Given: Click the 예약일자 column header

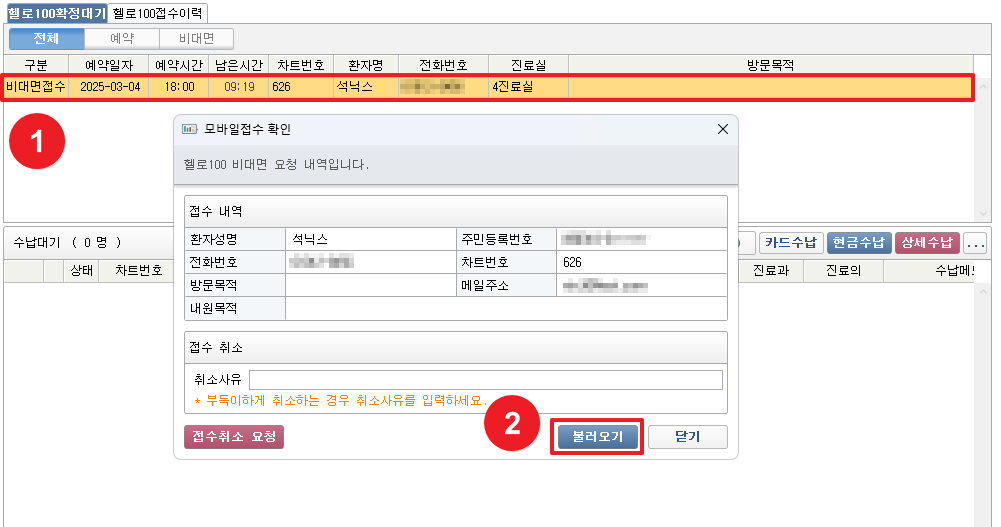Looking at the screenshot, I should pos(108,65).
